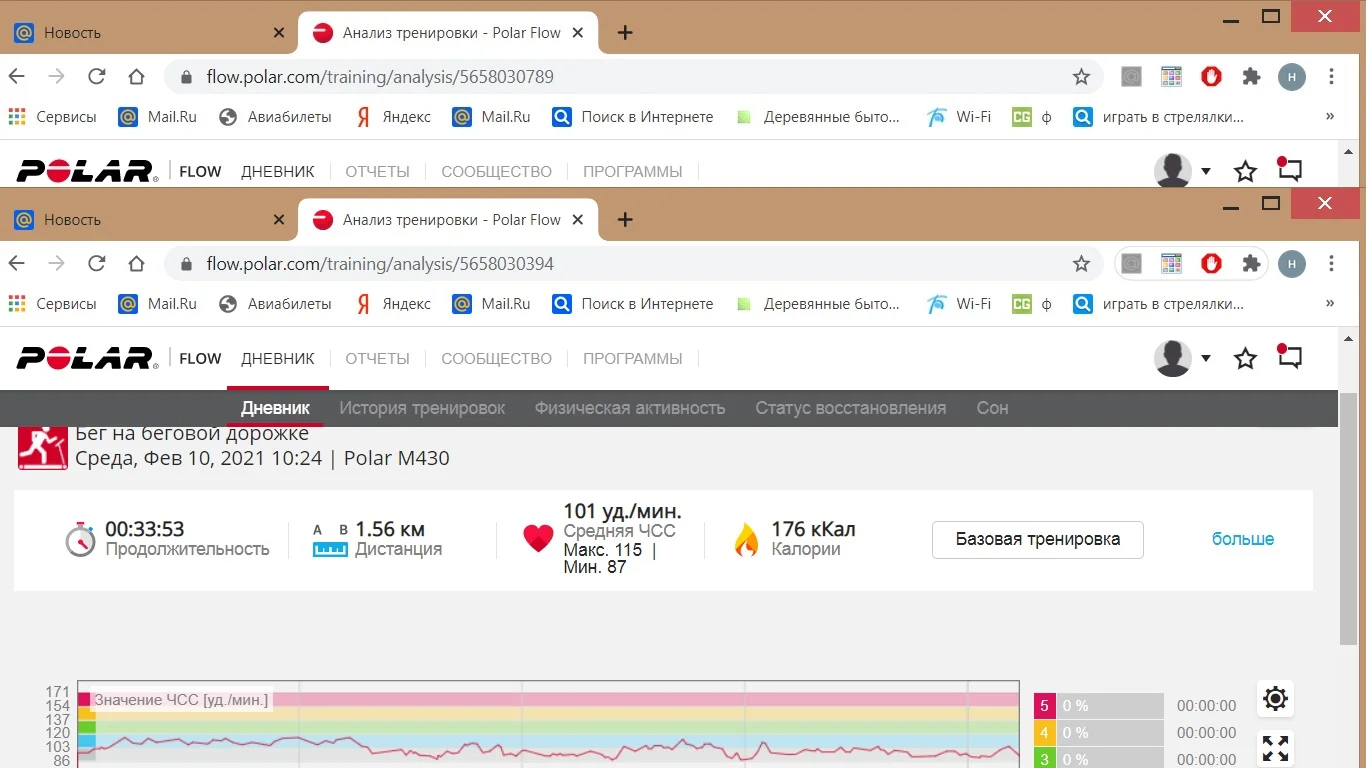Click the red heart rate icon

point(538,539)
